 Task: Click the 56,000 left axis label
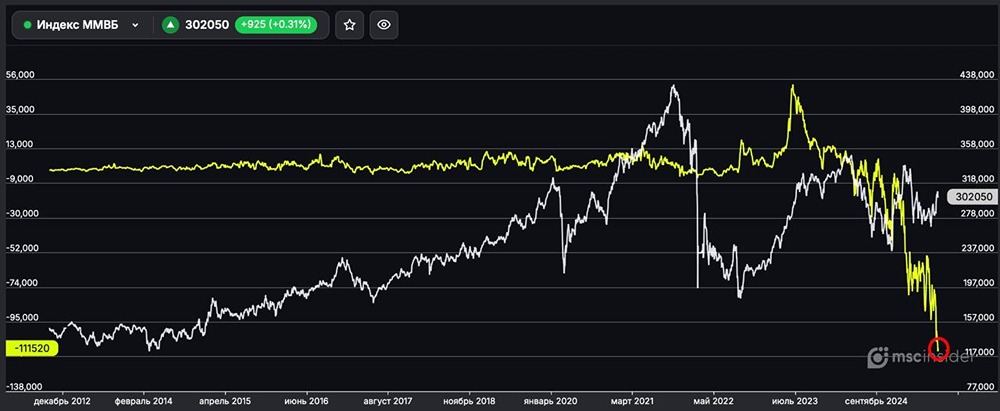22,76
